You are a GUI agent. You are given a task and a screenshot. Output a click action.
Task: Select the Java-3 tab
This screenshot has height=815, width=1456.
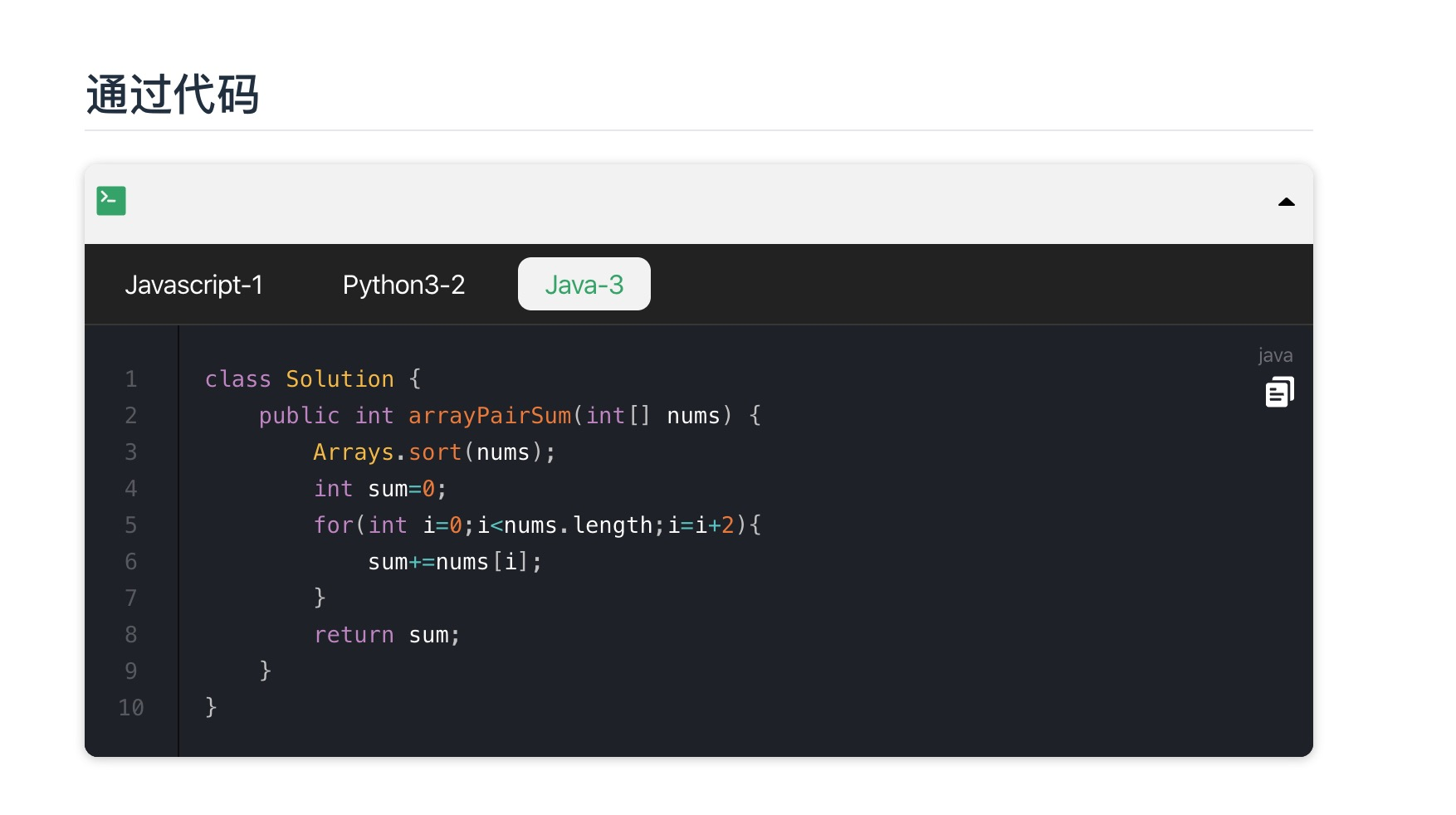[584, 285]
